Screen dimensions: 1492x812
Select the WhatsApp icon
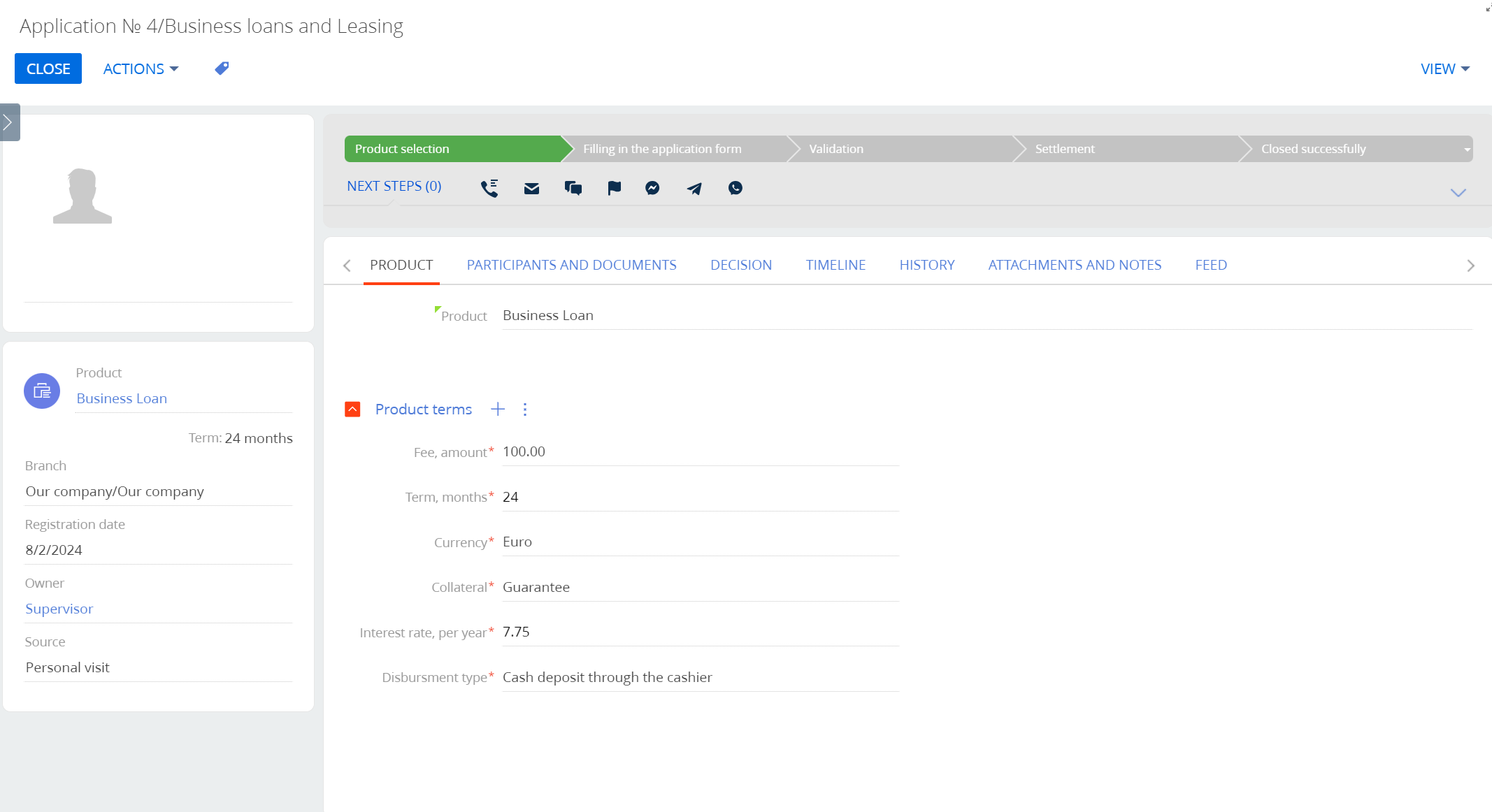tap(735, 187)
